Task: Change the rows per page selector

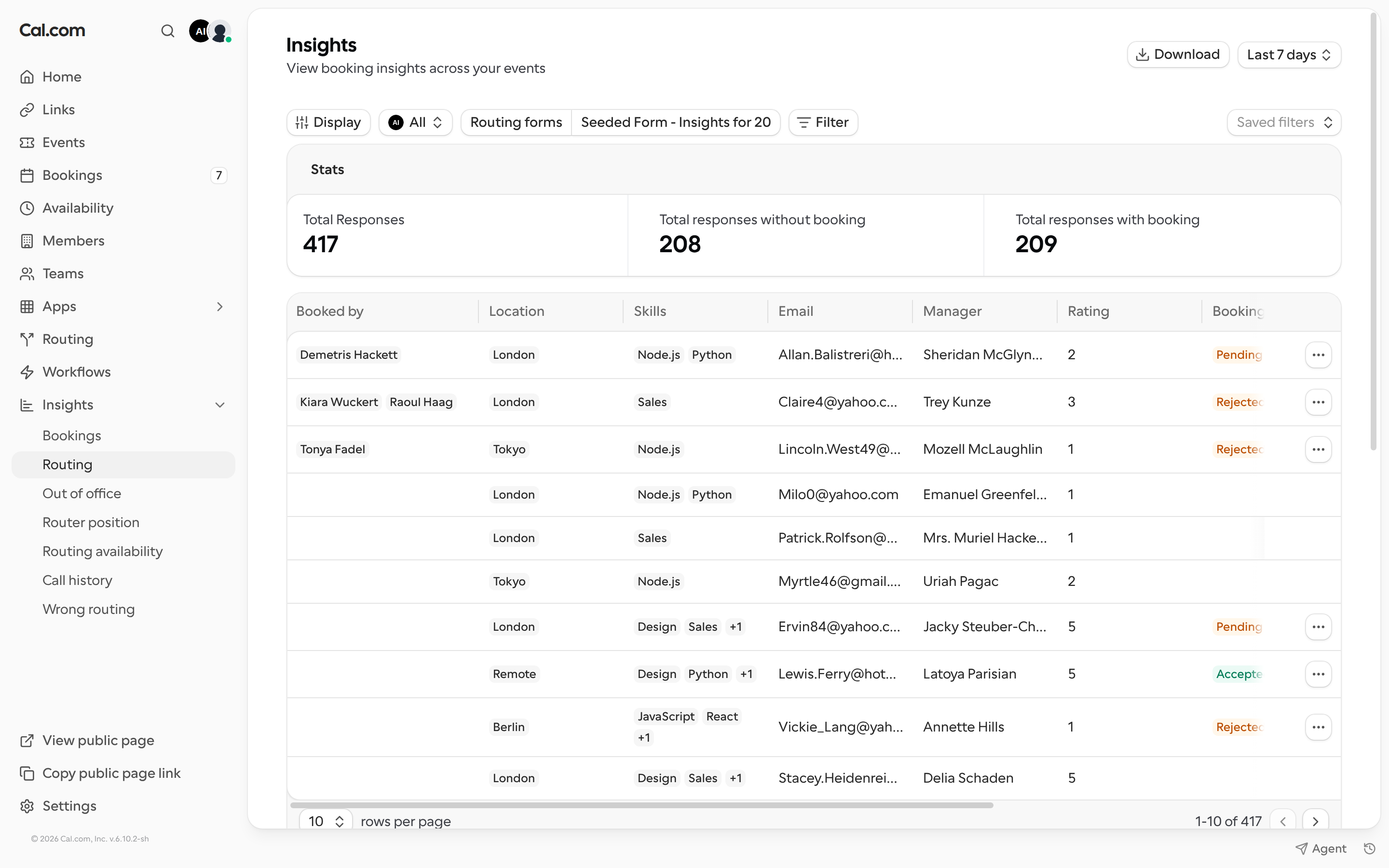Action: 326,821
